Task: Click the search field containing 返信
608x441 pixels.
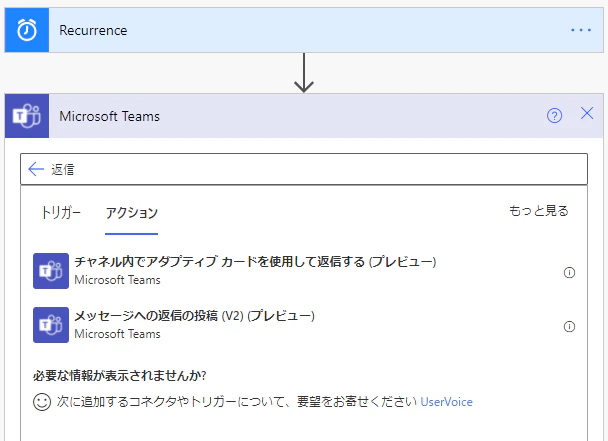Action: pos(304,169)
